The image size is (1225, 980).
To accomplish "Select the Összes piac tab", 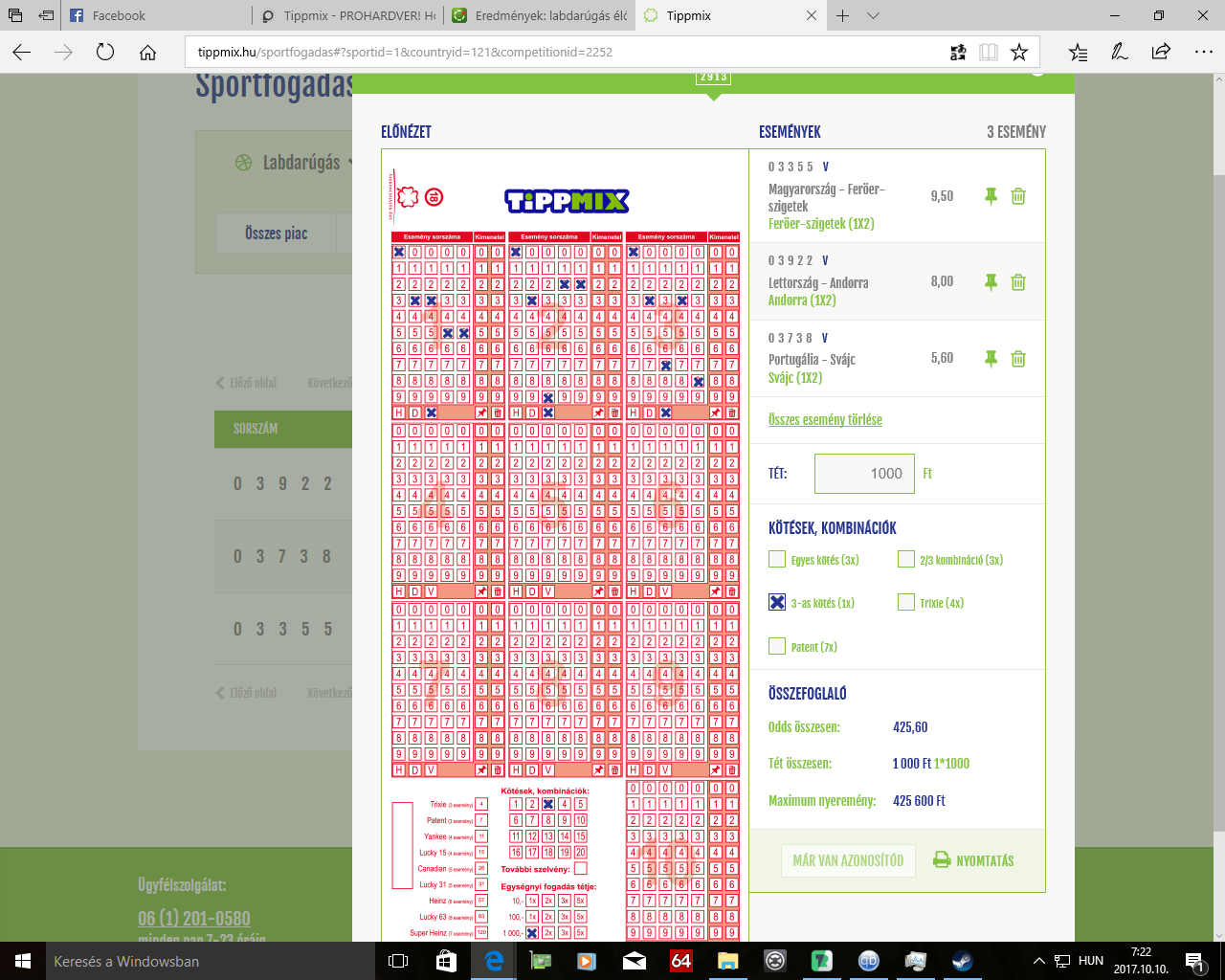I will click(276, 233).
